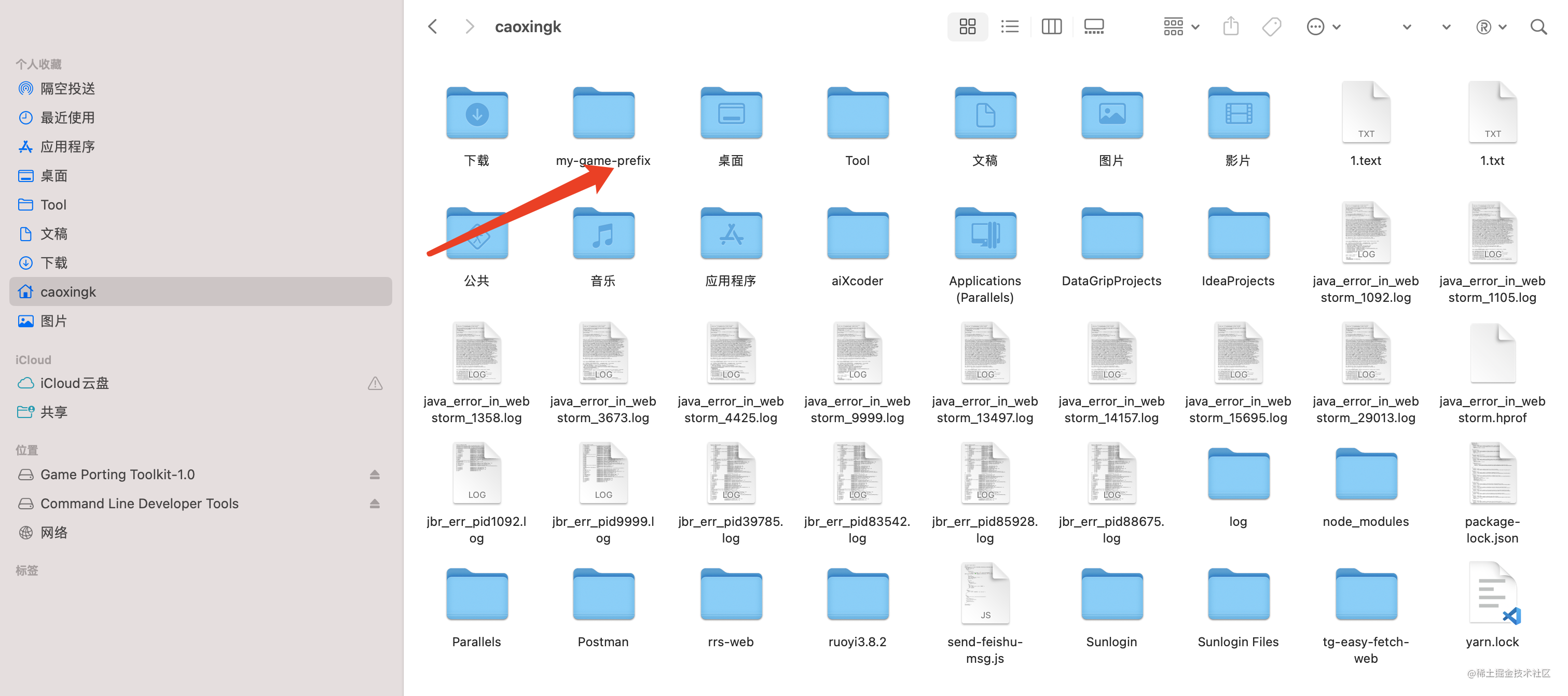Image resolution: width=1568 pixels, height=696 pixels.
Task: Select 隔空投送 (AirDrop) in sidebar
Action: (x=67, y=89)
